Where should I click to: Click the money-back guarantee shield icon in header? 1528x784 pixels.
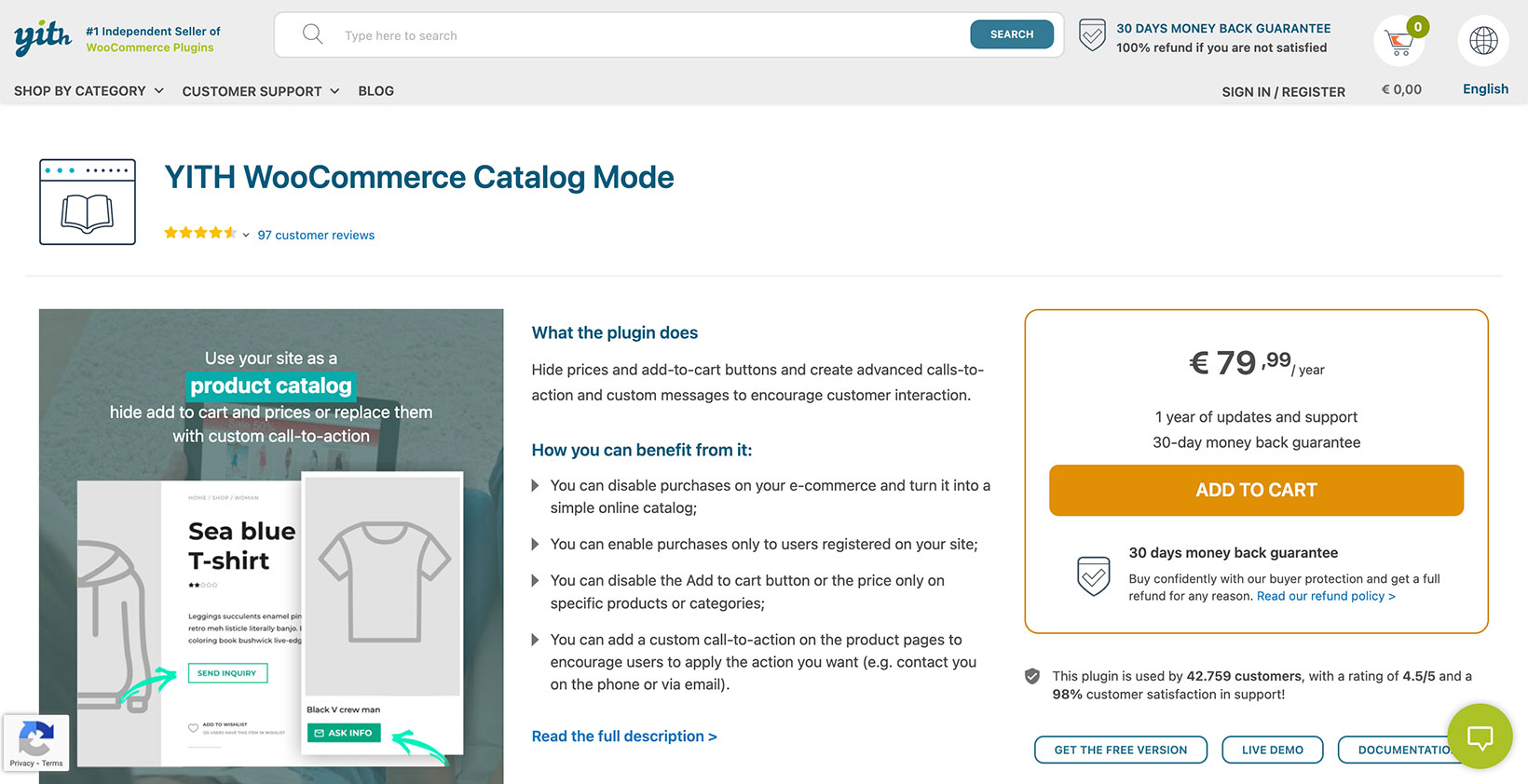coord(1092,34)
